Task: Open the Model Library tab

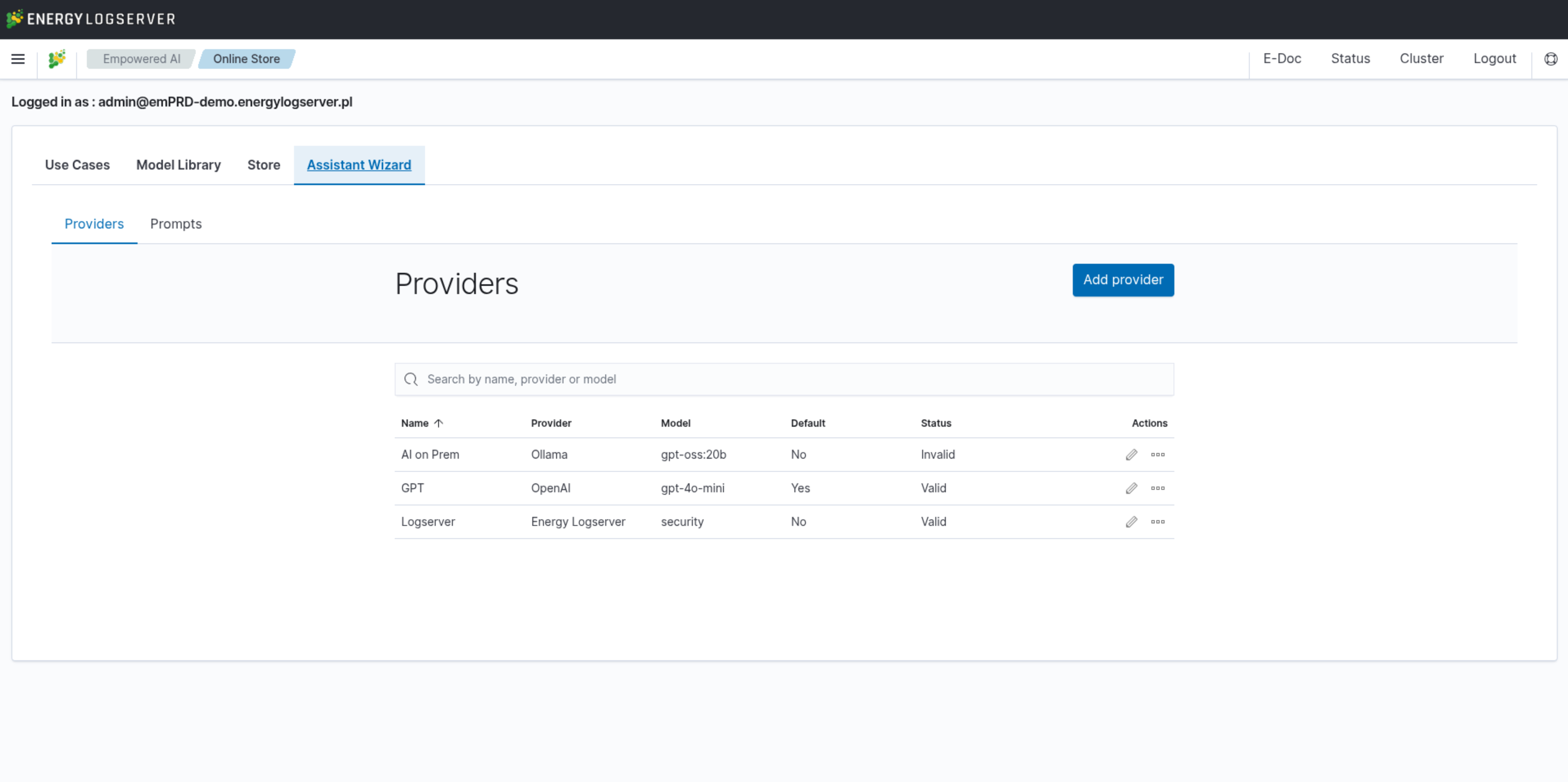Action: pos(179,165)
